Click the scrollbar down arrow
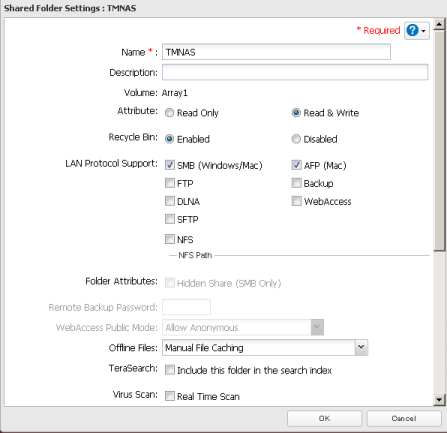 (x=439, y=400)
